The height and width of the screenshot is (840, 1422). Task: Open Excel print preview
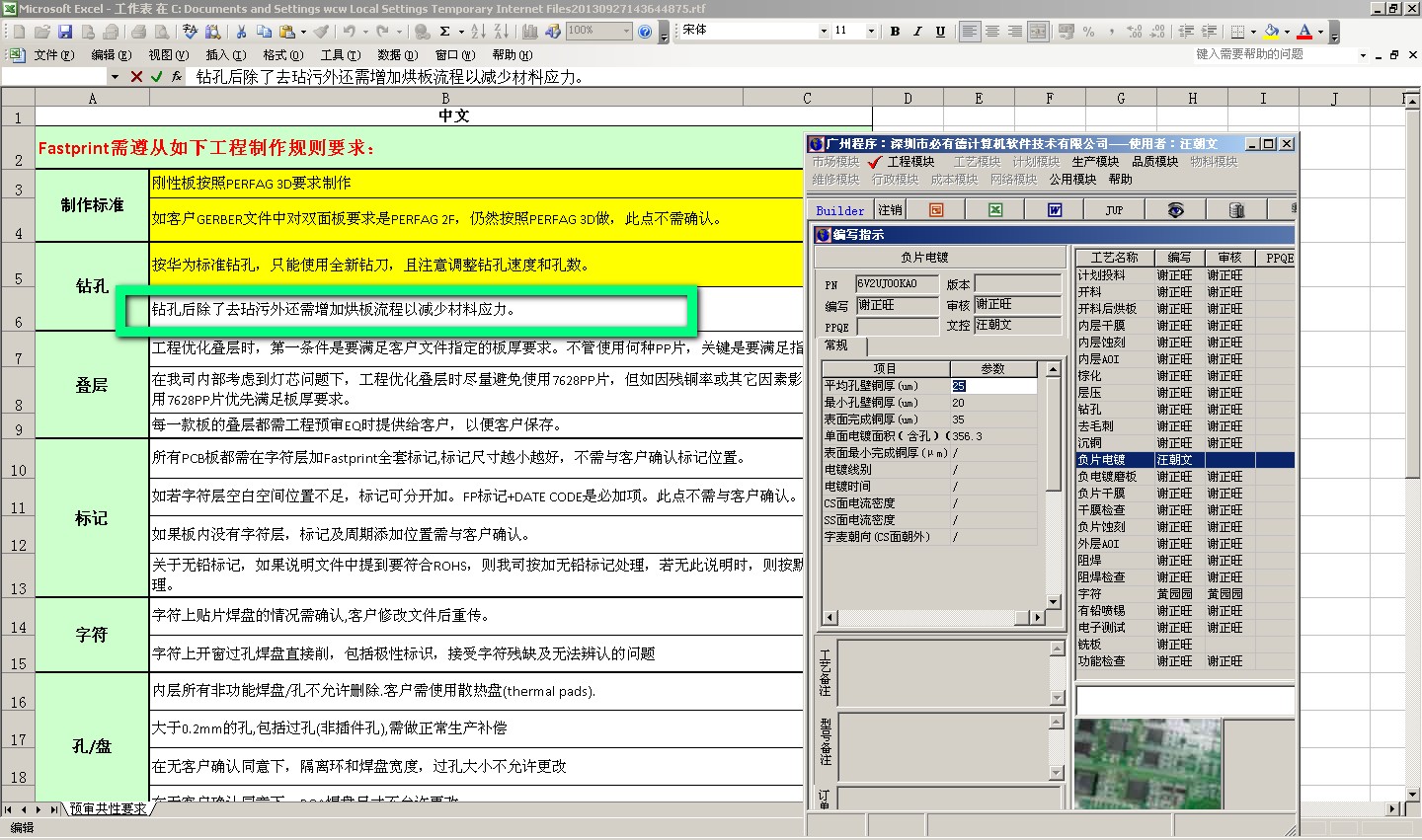(161, 32)
